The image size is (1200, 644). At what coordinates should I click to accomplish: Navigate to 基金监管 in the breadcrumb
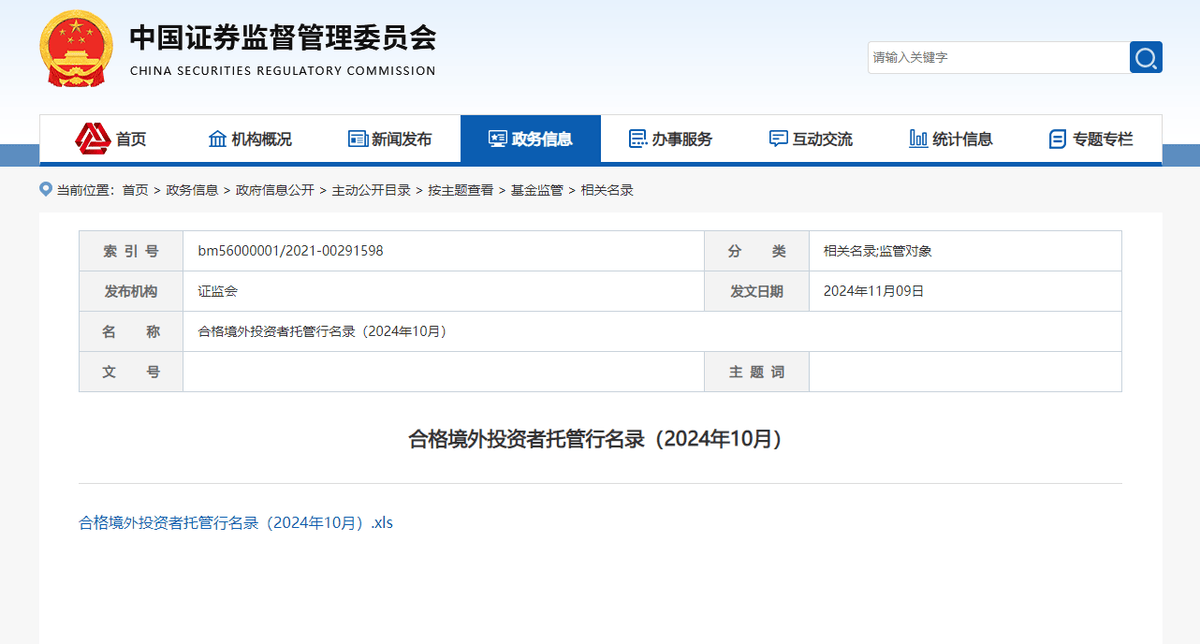click(x=537, y=190)
